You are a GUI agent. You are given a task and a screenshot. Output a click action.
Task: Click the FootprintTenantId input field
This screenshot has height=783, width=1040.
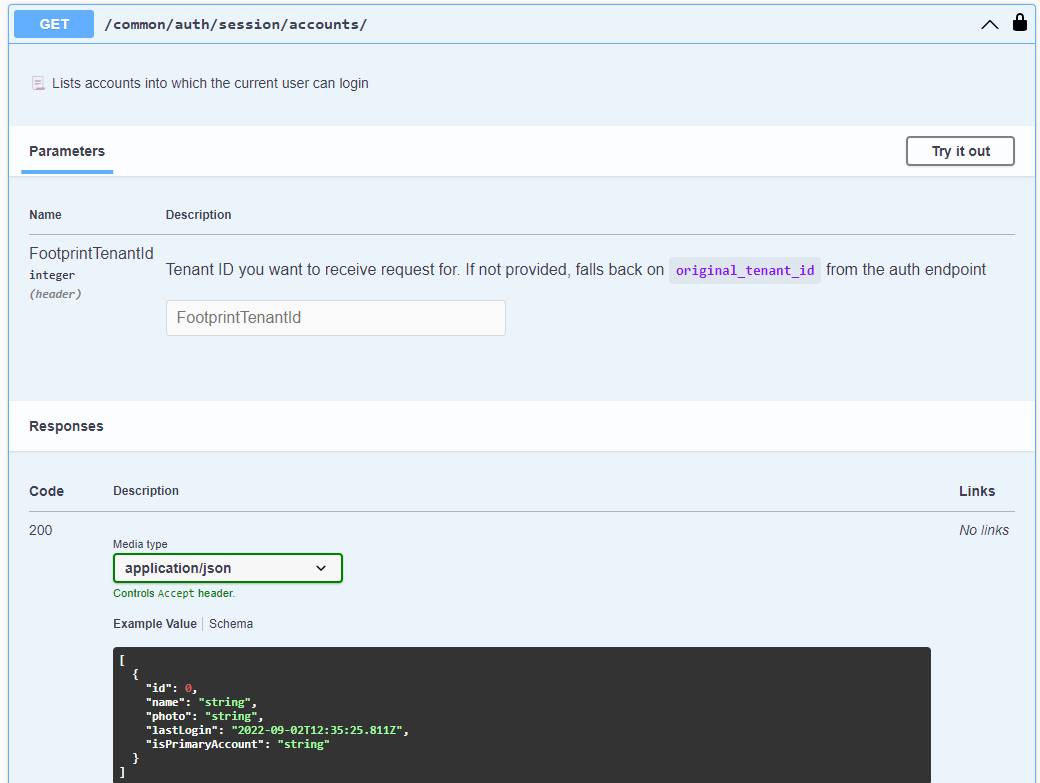tap(336, 318)
